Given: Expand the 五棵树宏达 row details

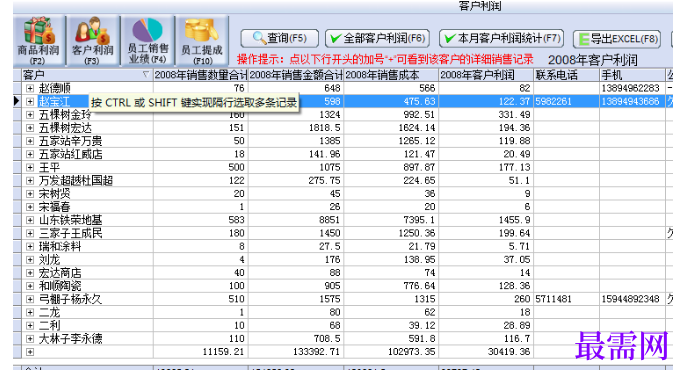Looking at the screenshot, I should pos(30,128).
